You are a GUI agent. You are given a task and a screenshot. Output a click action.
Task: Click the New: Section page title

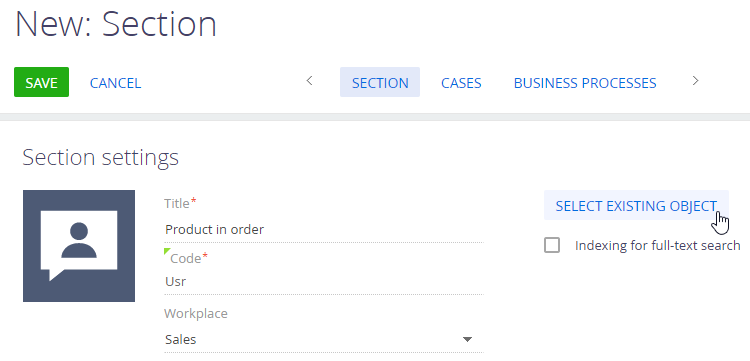(116, 24)
